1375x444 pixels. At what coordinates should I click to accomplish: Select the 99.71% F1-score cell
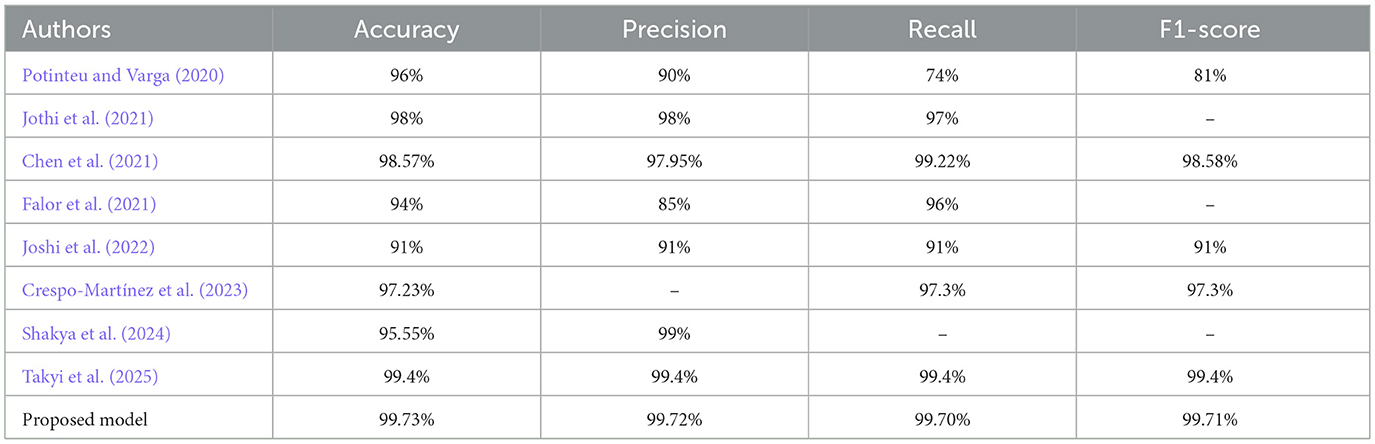(x=1210, y=420)
